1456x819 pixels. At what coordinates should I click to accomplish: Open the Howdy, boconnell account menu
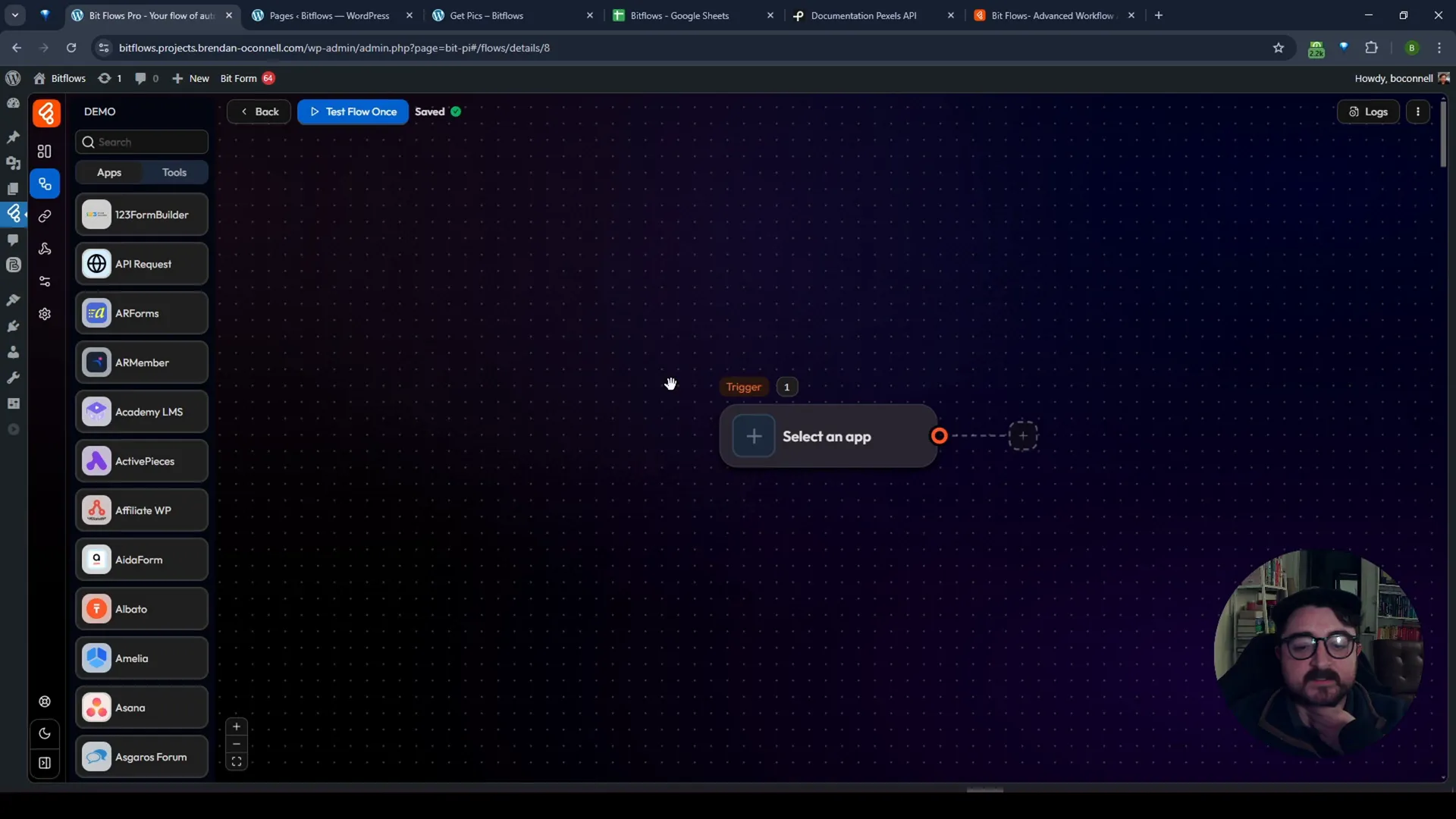[x=1402, y=78]
